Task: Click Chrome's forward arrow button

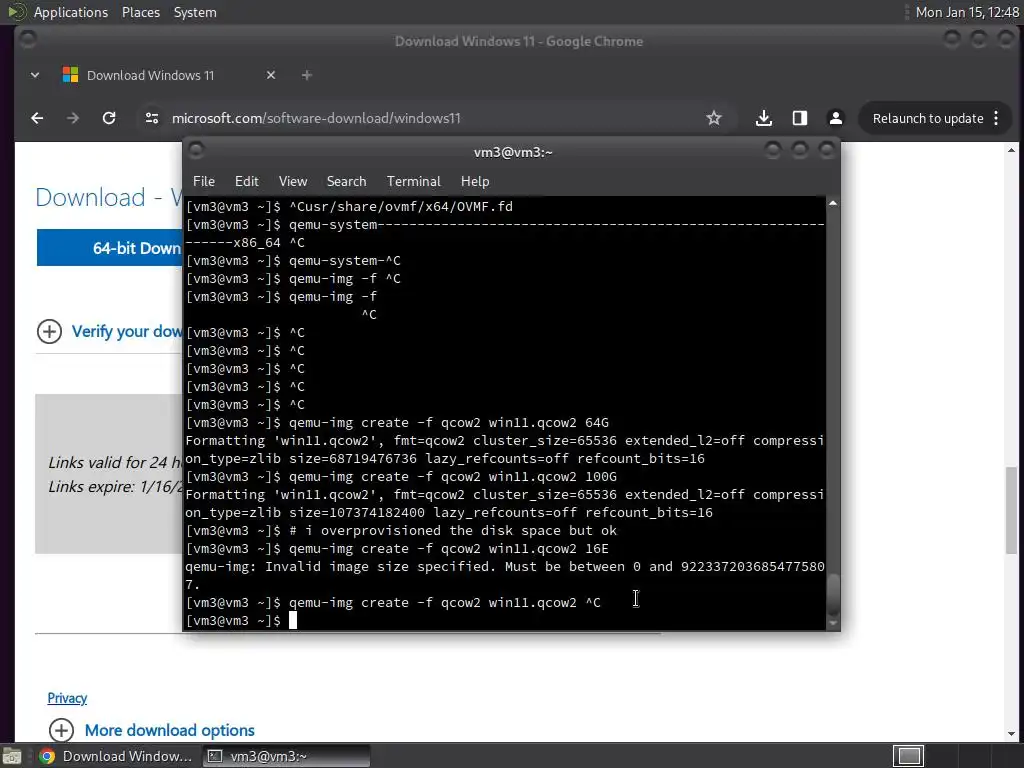Action: click(73, 118)
